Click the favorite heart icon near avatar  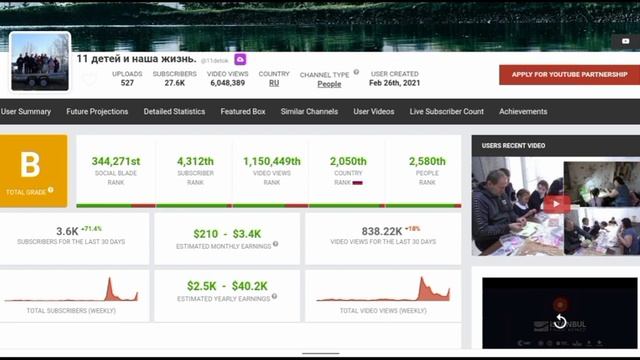coord(89,79)
